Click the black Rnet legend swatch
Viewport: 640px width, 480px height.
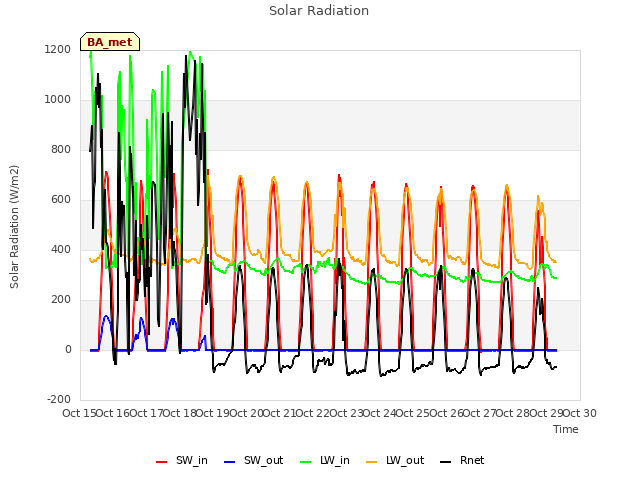(446, 462)
